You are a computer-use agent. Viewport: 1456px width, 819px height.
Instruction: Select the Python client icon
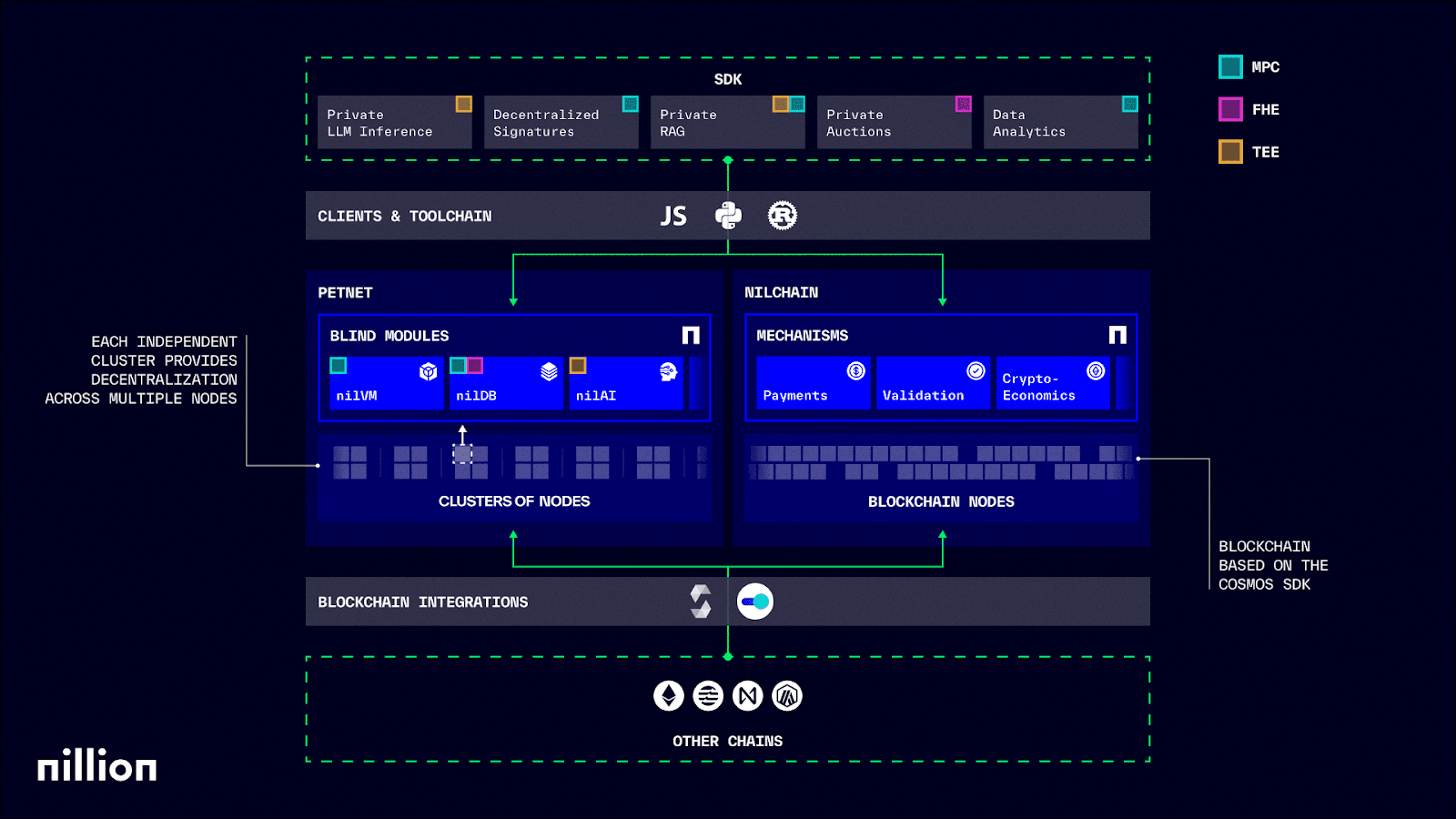[x=727, y=215]
